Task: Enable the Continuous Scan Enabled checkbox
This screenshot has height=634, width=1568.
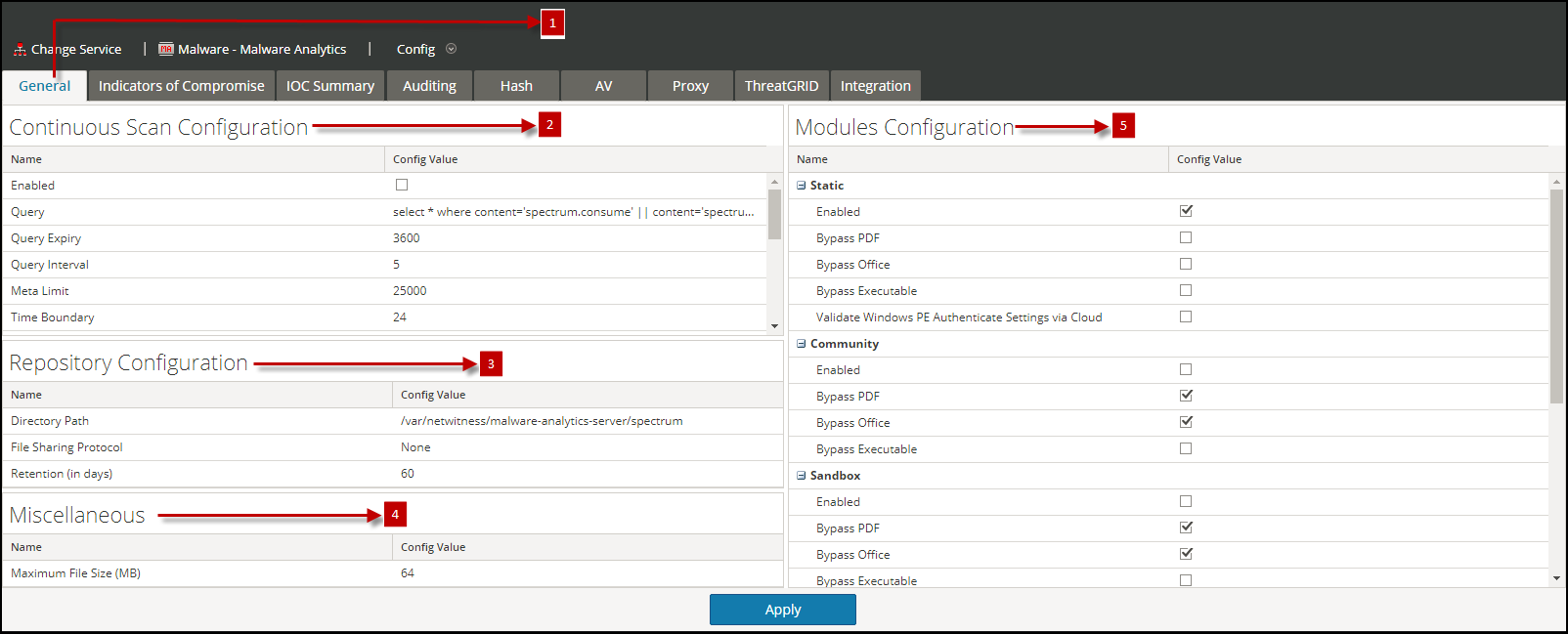Action: (402, 185)
